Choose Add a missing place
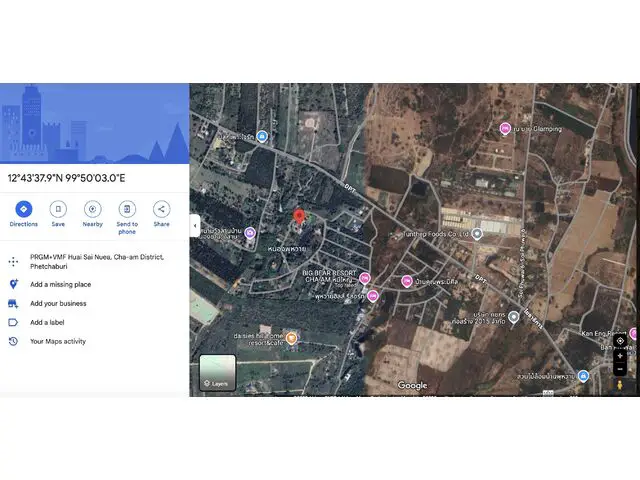Viewport: 640px width, 480px height. [x=60, y=284]
